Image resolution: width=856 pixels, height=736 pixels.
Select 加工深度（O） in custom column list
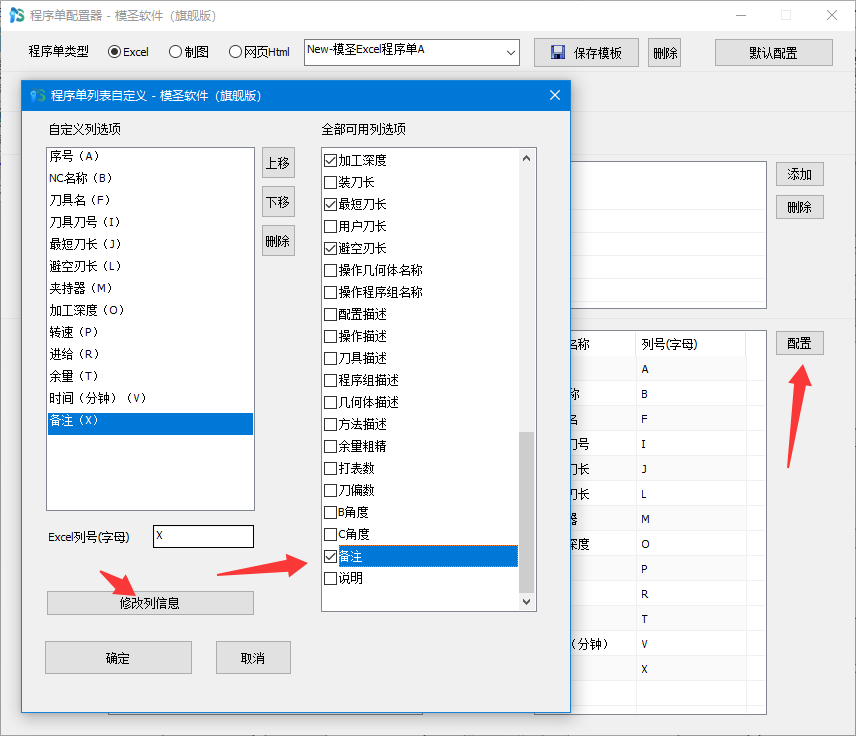click(150, 310)
